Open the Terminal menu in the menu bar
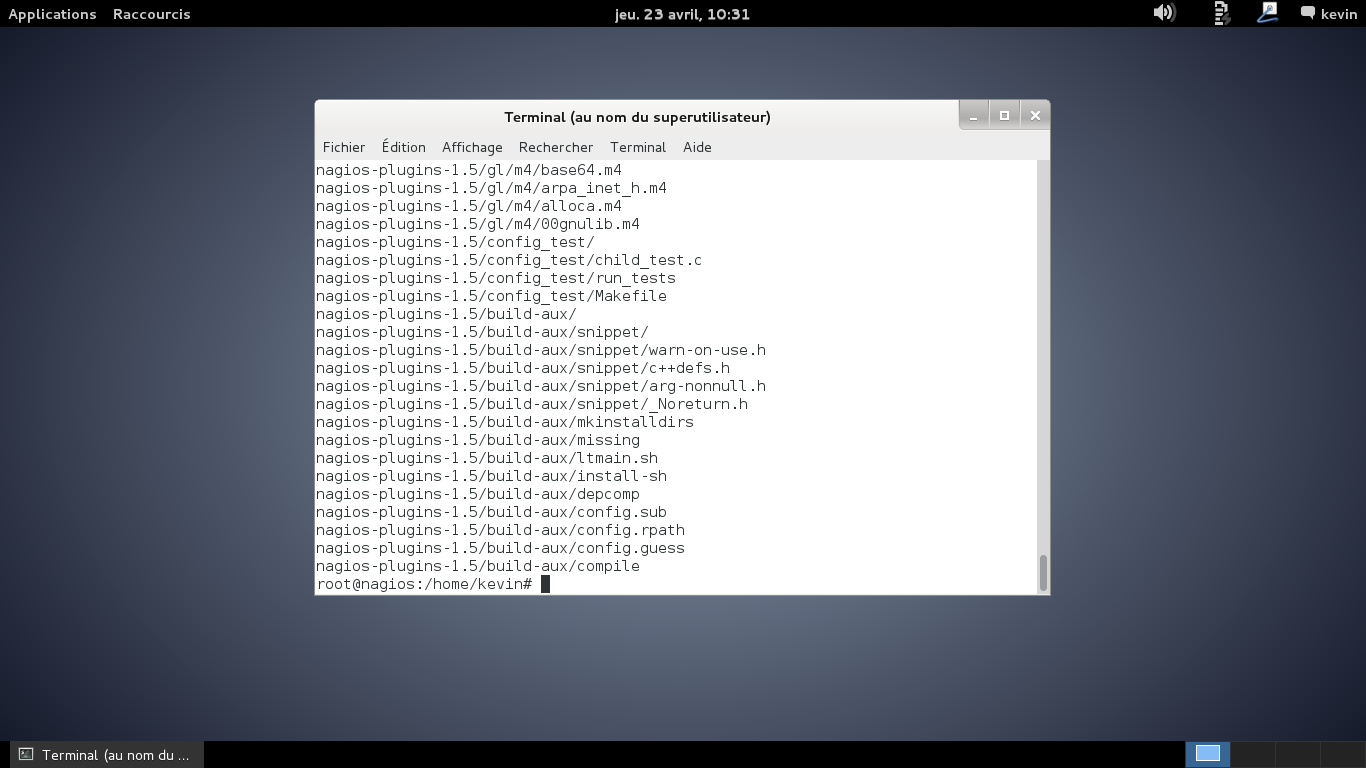The width and height of the screenshot is (1366, 768). 638,147
